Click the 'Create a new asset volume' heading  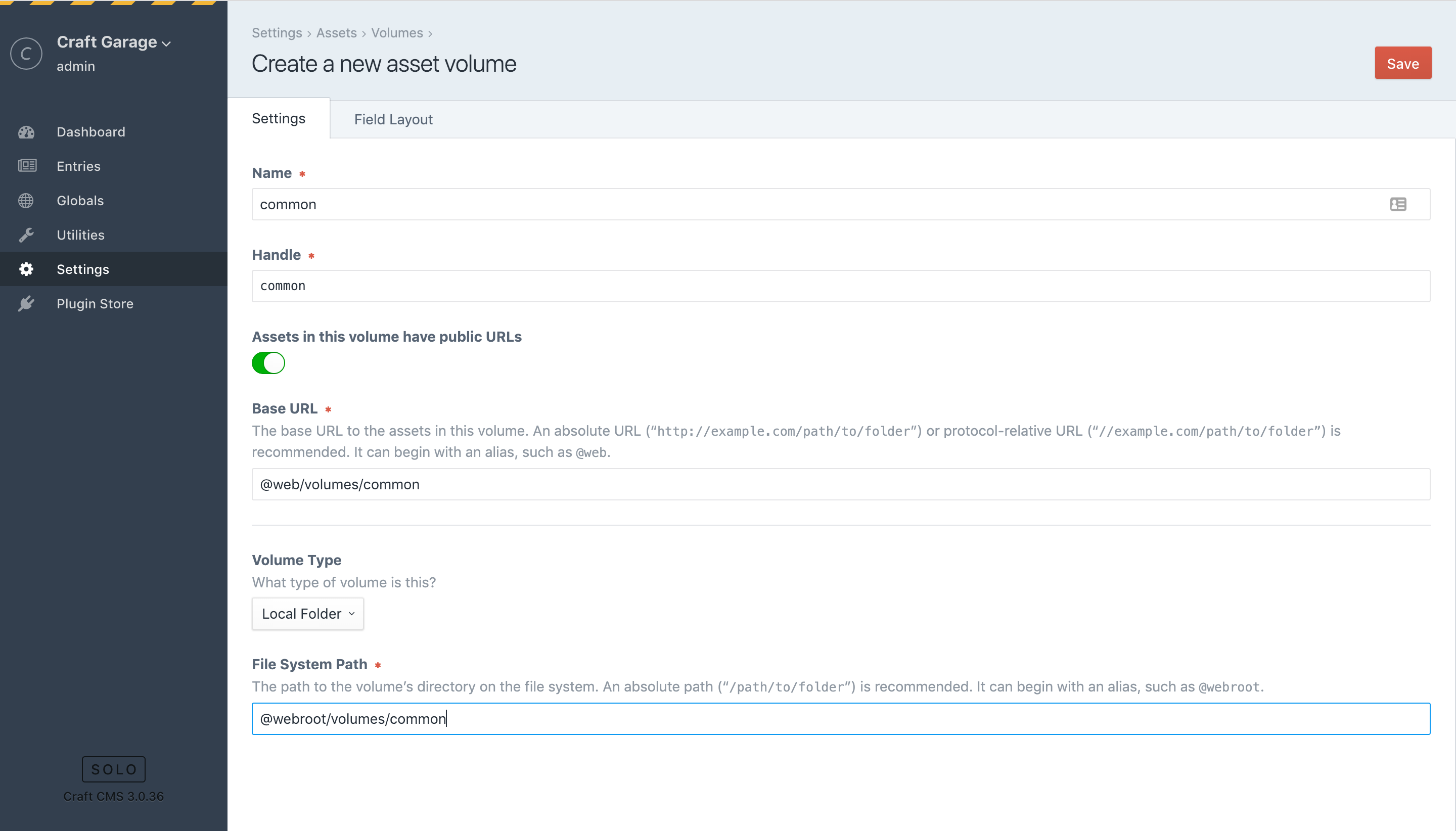(x=384, y=64)
